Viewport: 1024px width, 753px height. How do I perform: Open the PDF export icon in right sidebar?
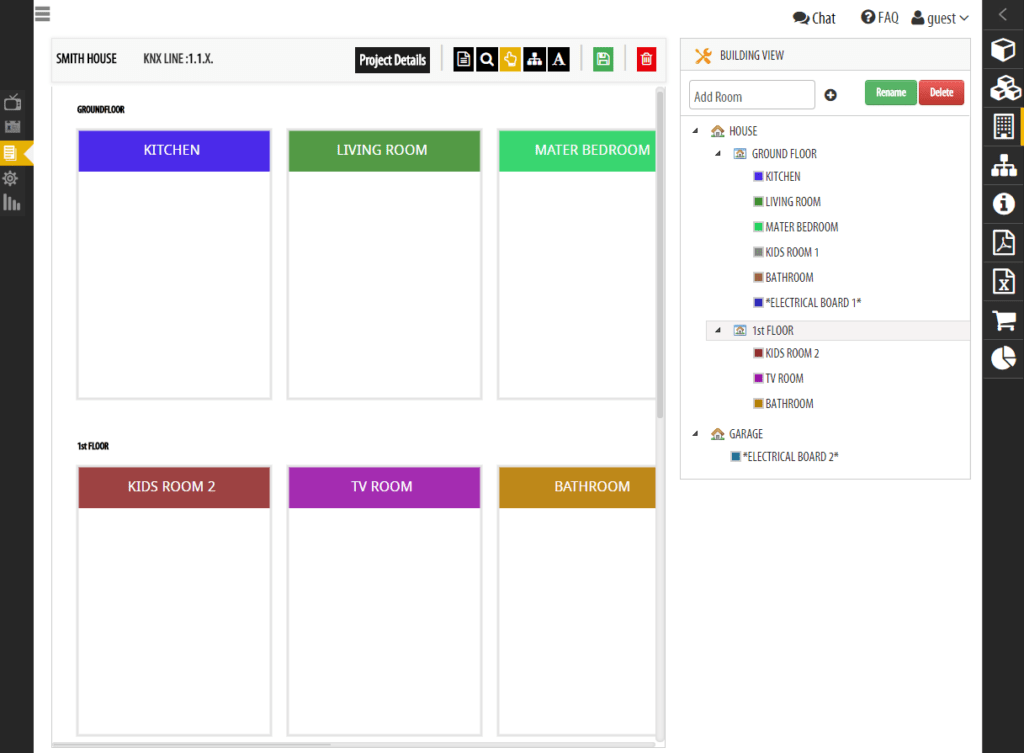1003,243
